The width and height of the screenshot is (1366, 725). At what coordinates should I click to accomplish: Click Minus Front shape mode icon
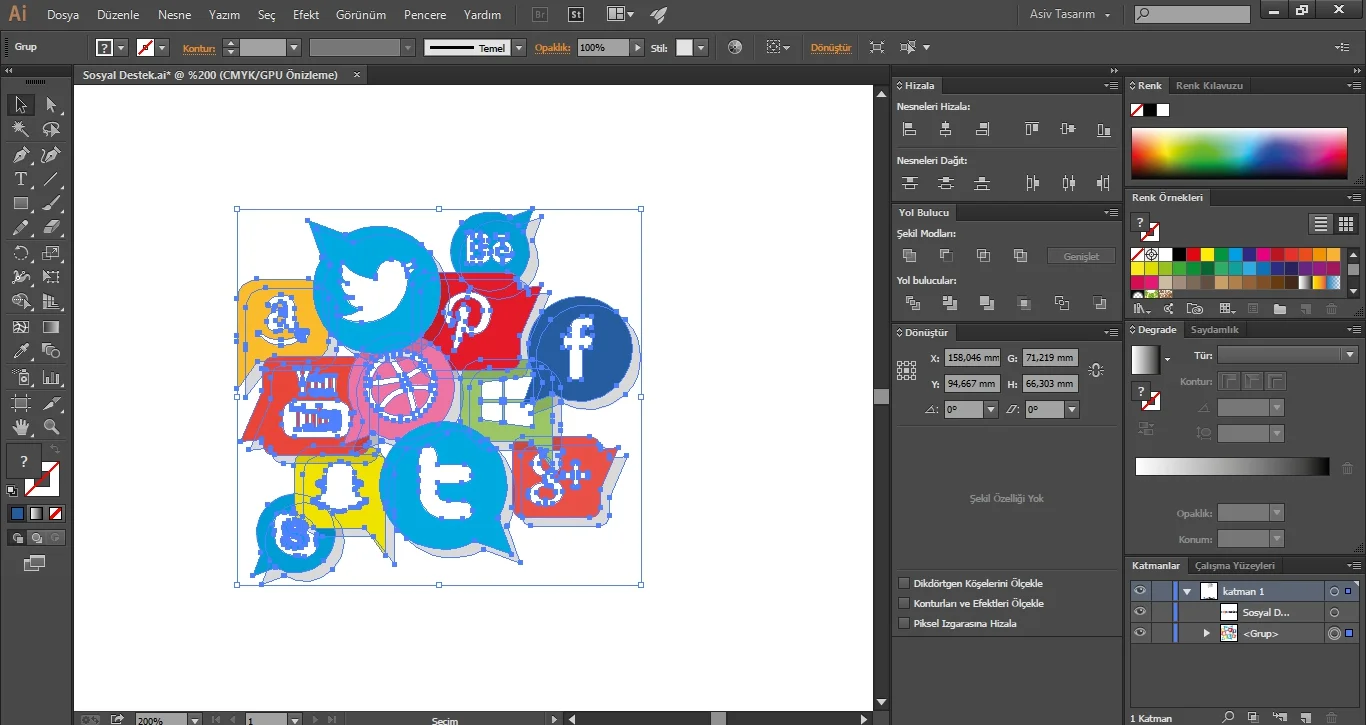click(946, 256)
